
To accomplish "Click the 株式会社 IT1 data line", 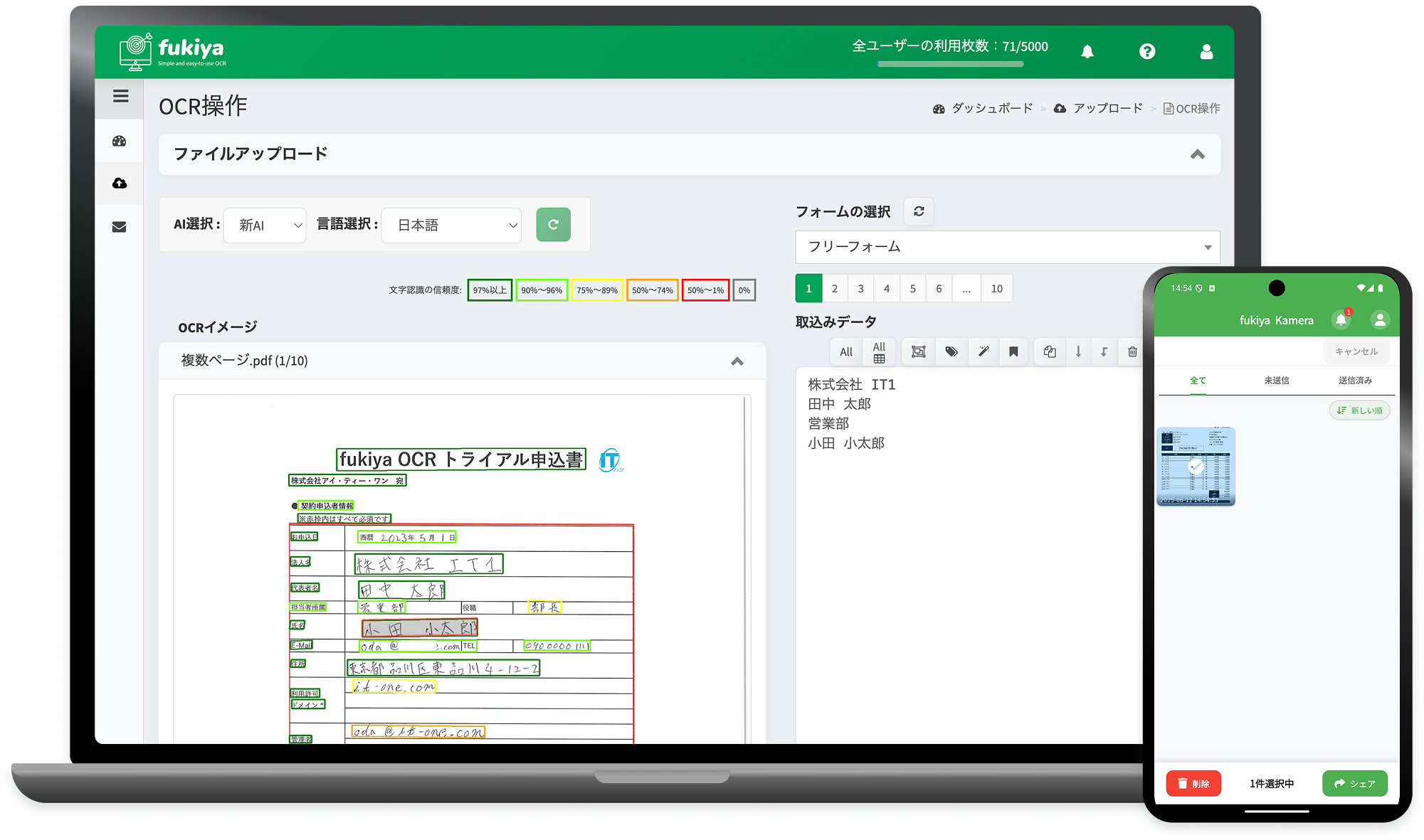I will [851, 385].
